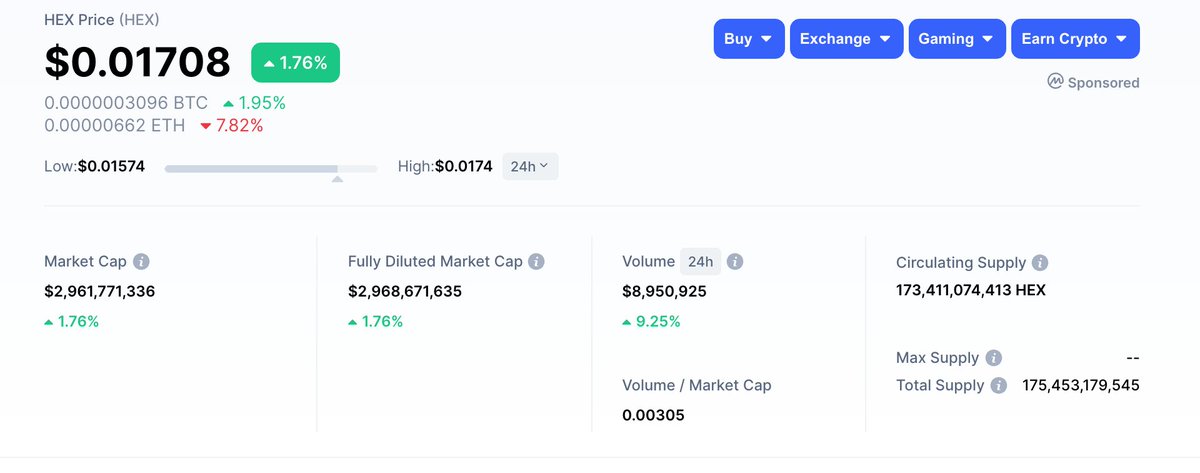Click the Max Supply info icon
1200x473 pixels.
[993, 358]
